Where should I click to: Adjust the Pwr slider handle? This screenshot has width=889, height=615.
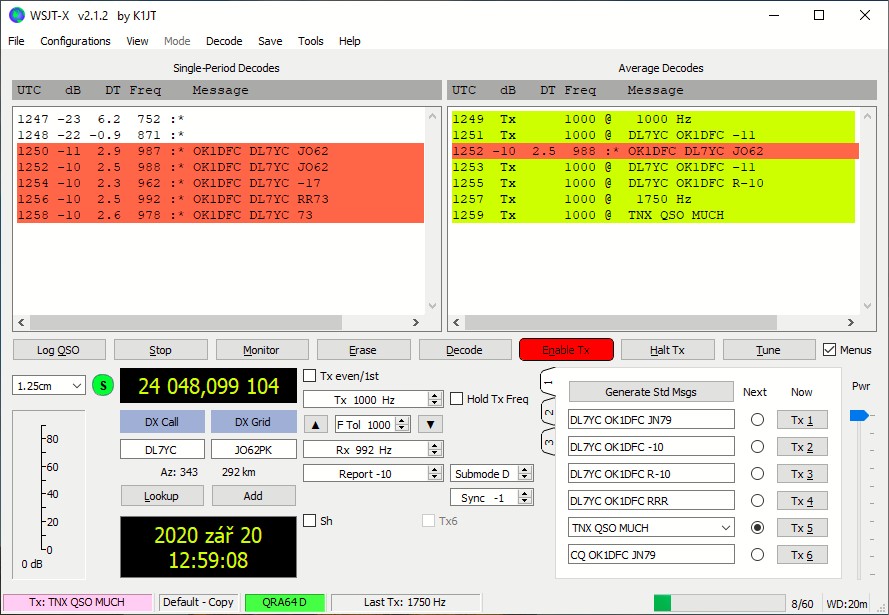pos(857,416)
